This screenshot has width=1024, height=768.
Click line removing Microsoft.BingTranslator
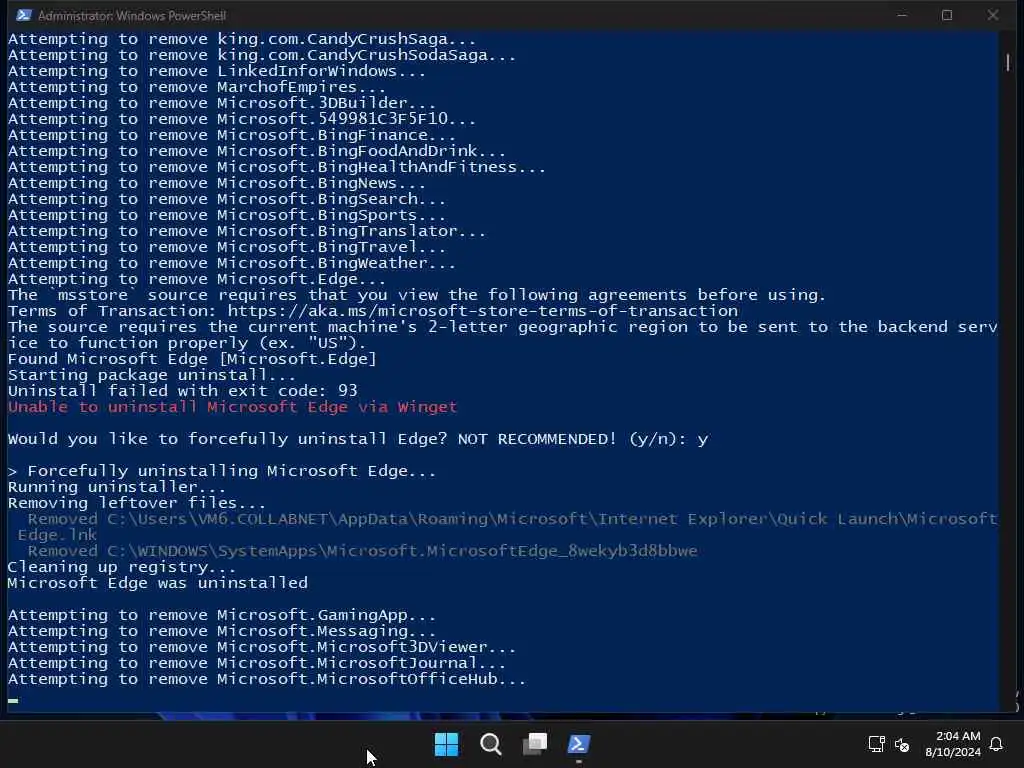click(247, 231)
